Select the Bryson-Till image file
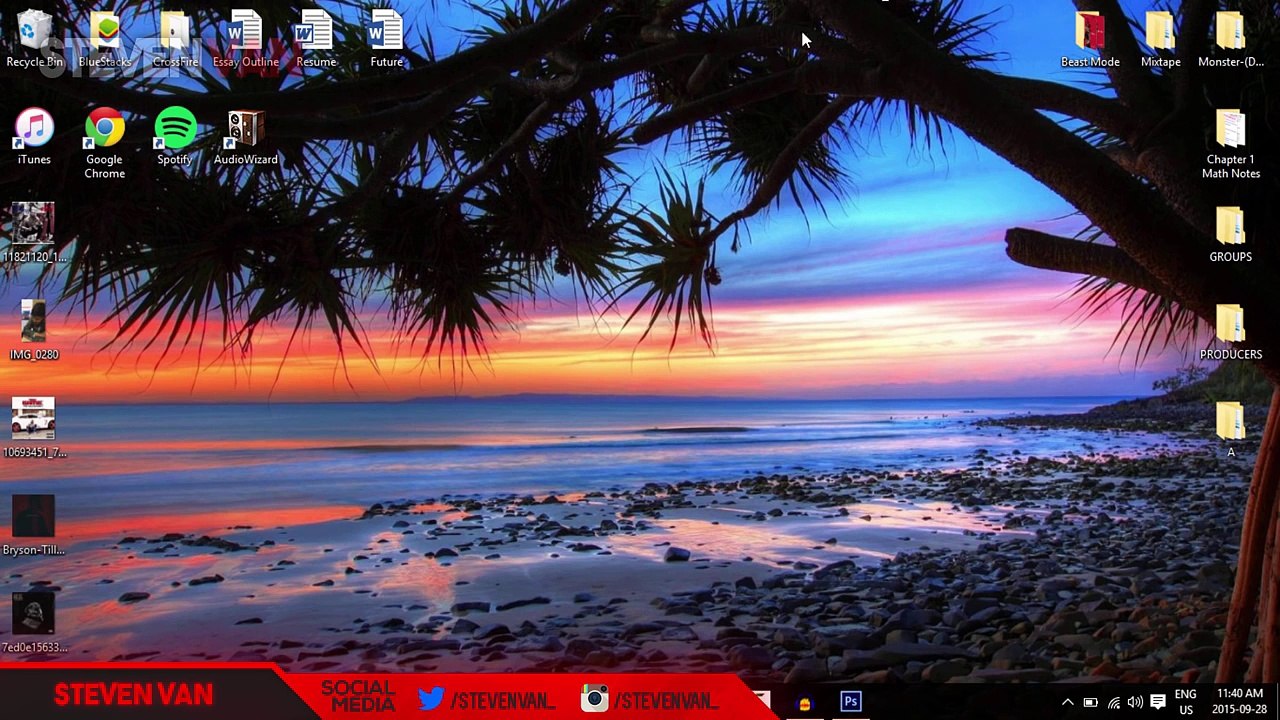The height and width of the screenshot is (720, 1280). pos(34,526)
